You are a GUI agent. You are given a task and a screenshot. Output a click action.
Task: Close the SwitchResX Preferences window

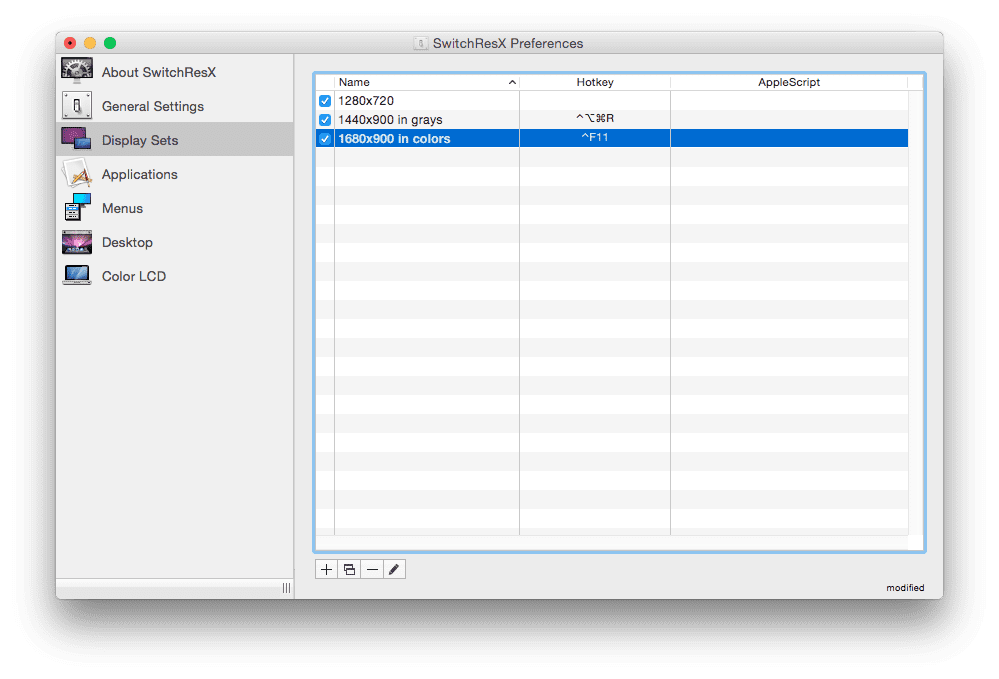[70, 43]
